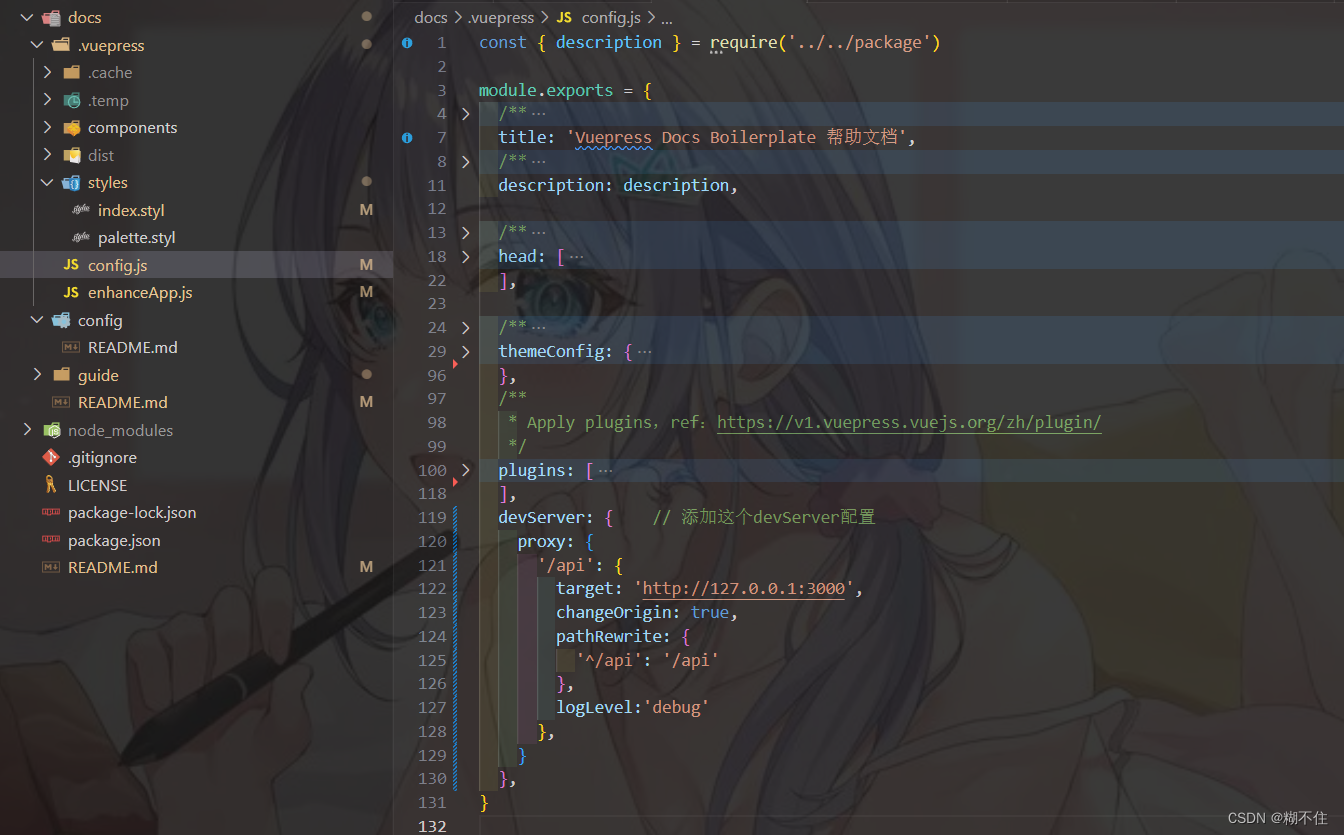Click the config folder gear icon
The width and height of the screenshot is (1344, 835).
(61, 320)
